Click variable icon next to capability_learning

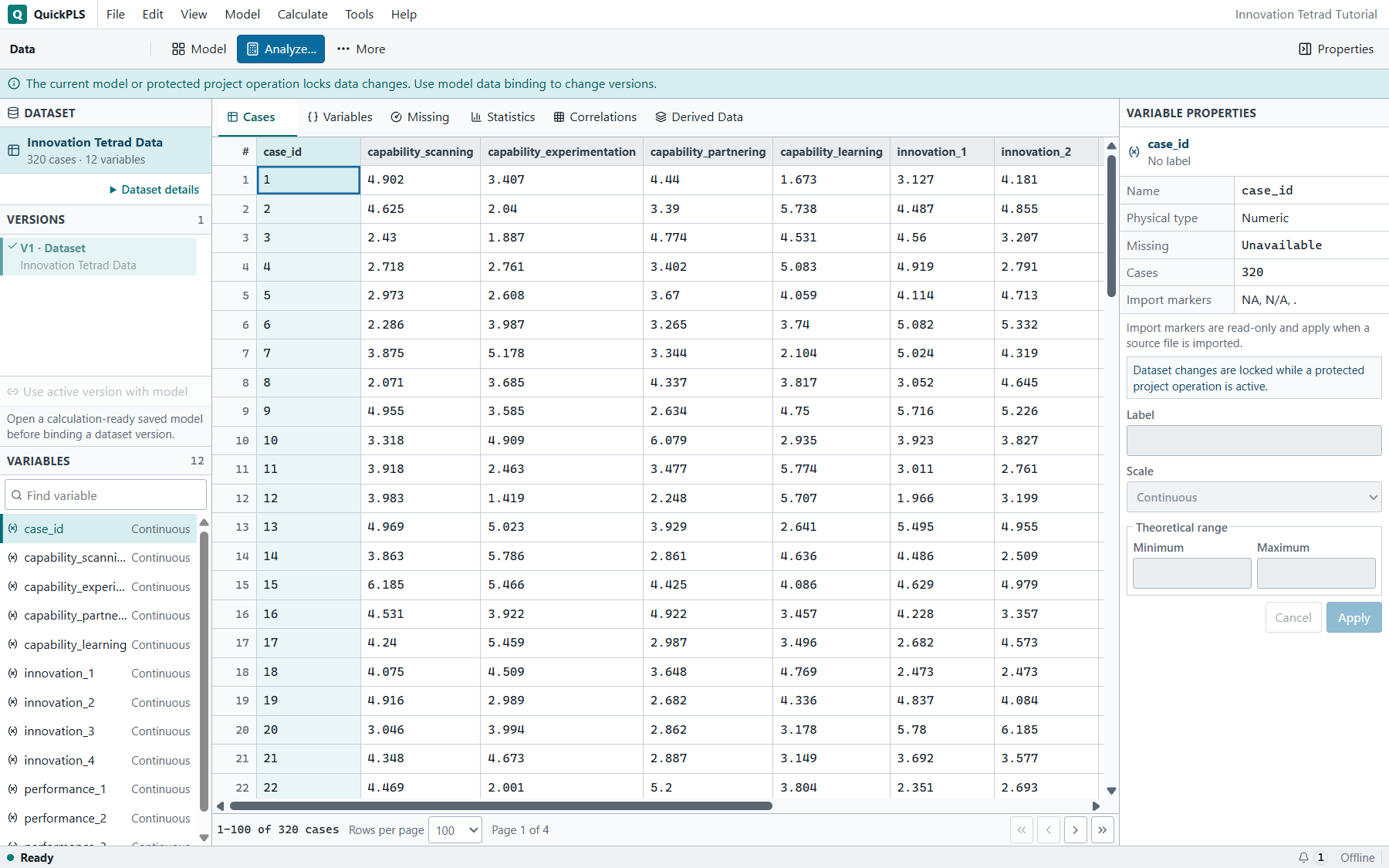(13, 644)
